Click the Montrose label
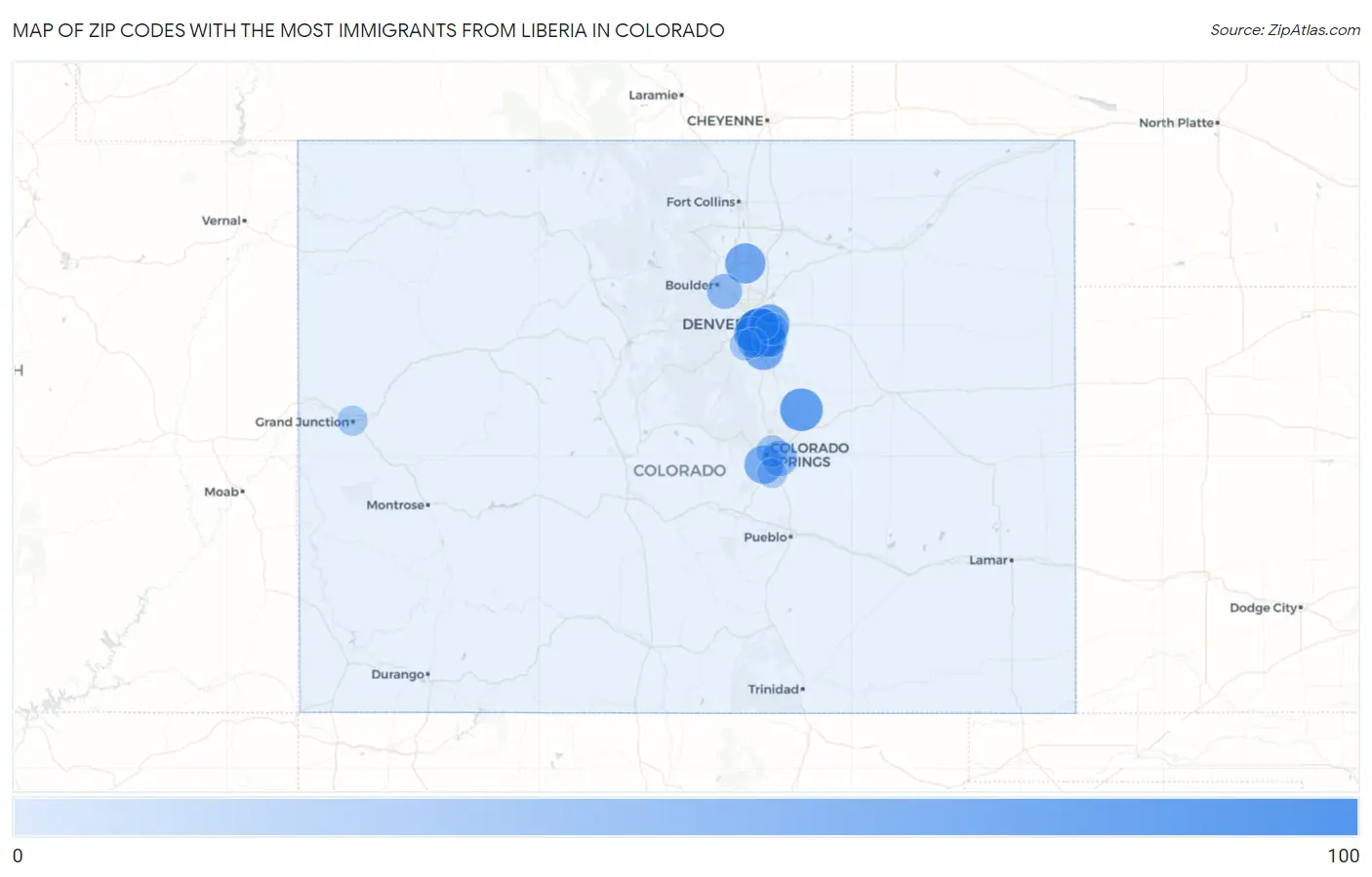Image resolution: width=1372 pixels, height=877 pixels. (x=397, y=505)
